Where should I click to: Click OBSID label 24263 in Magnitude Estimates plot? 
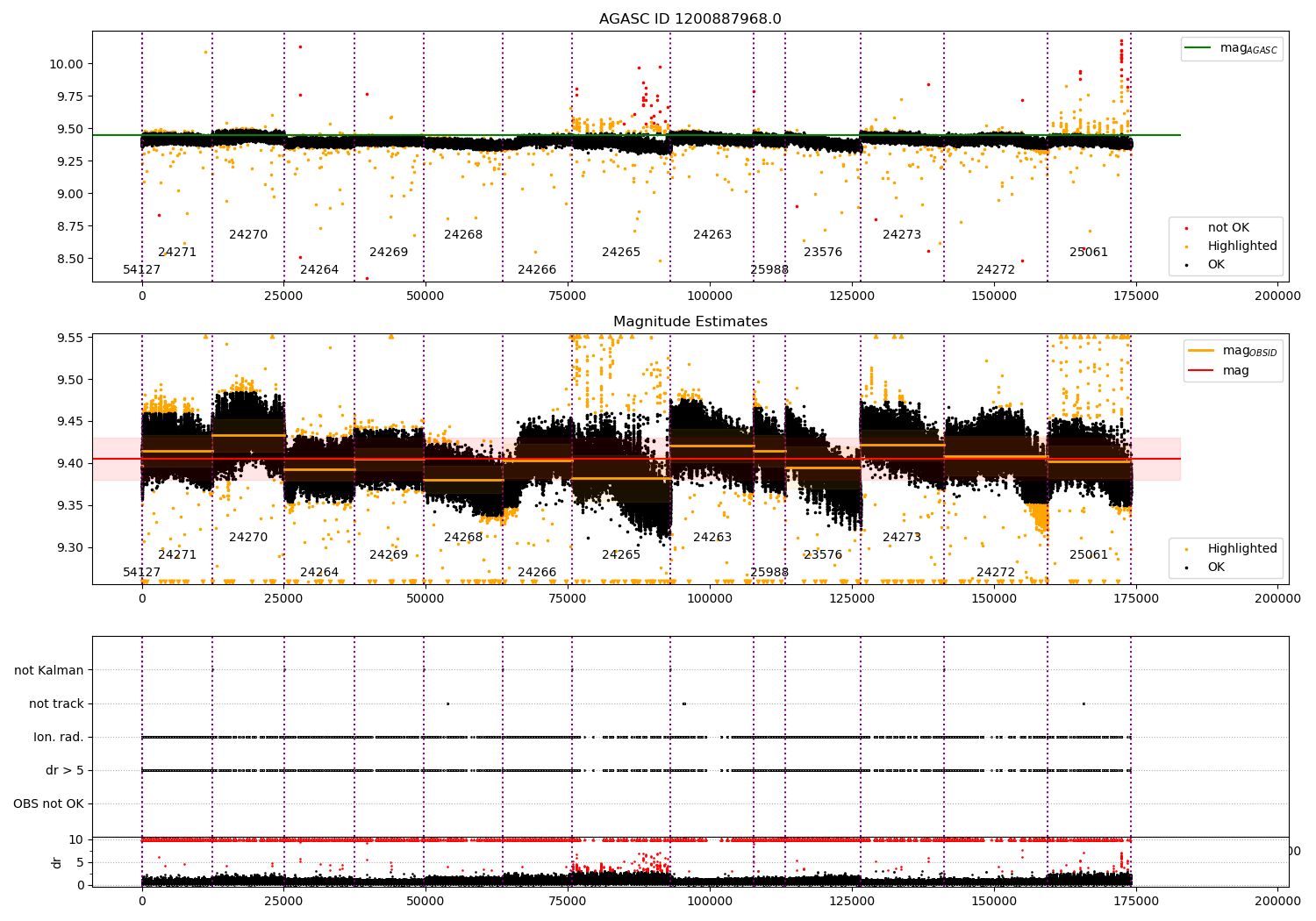click(x=712, y=538)
